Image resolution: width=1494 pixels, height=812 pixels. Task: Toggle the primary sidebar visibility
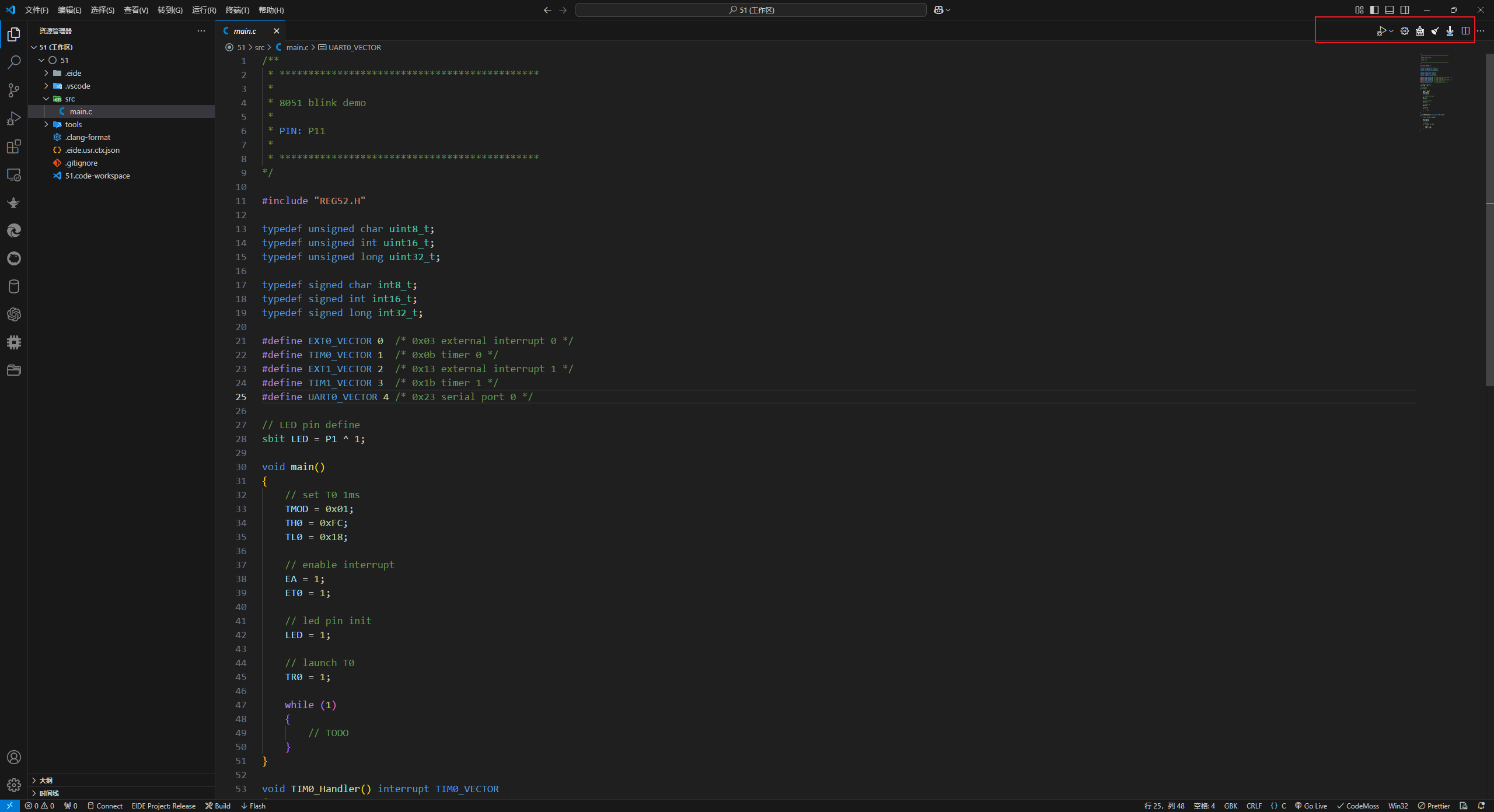pos(1374,10)
